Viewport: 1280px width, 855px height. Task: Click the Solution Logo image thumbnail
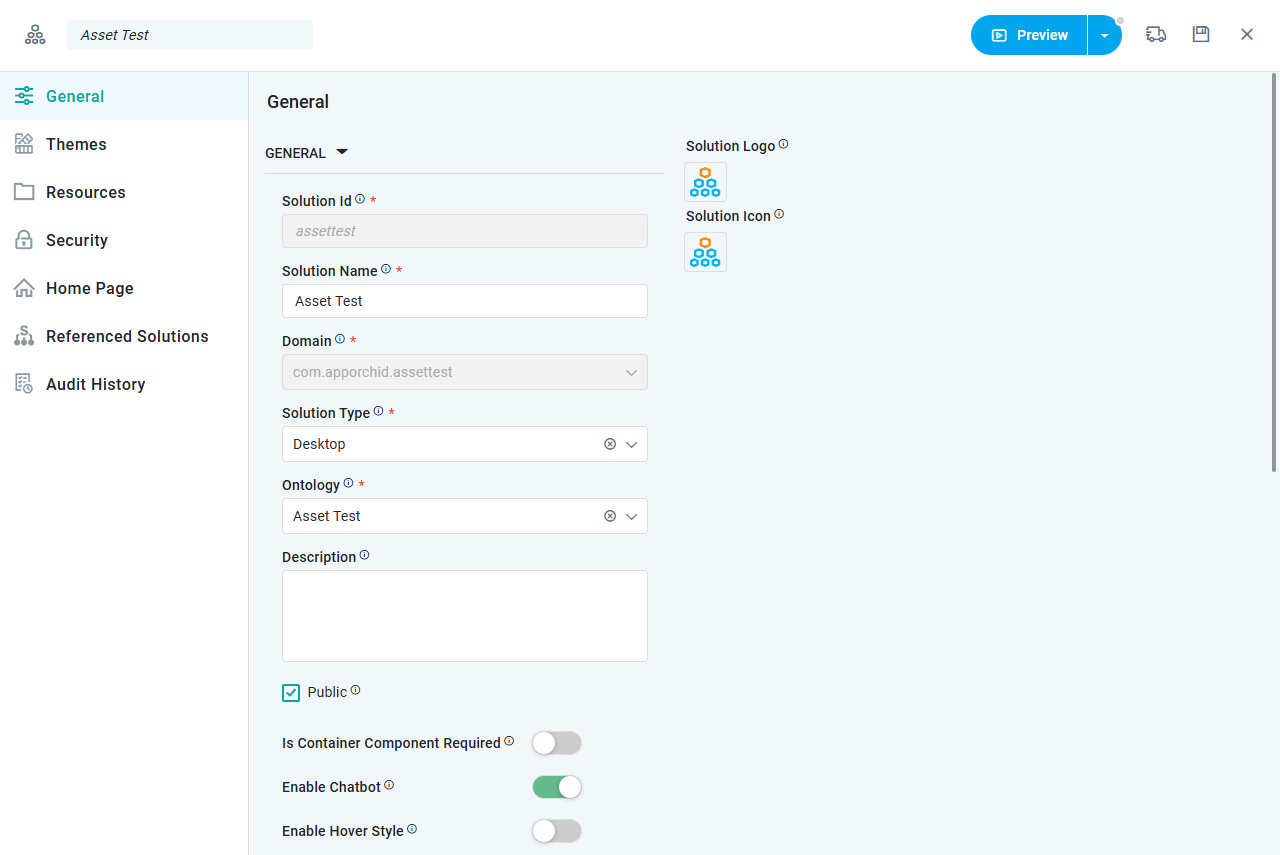pyautogui.click(x=705, y=182)
